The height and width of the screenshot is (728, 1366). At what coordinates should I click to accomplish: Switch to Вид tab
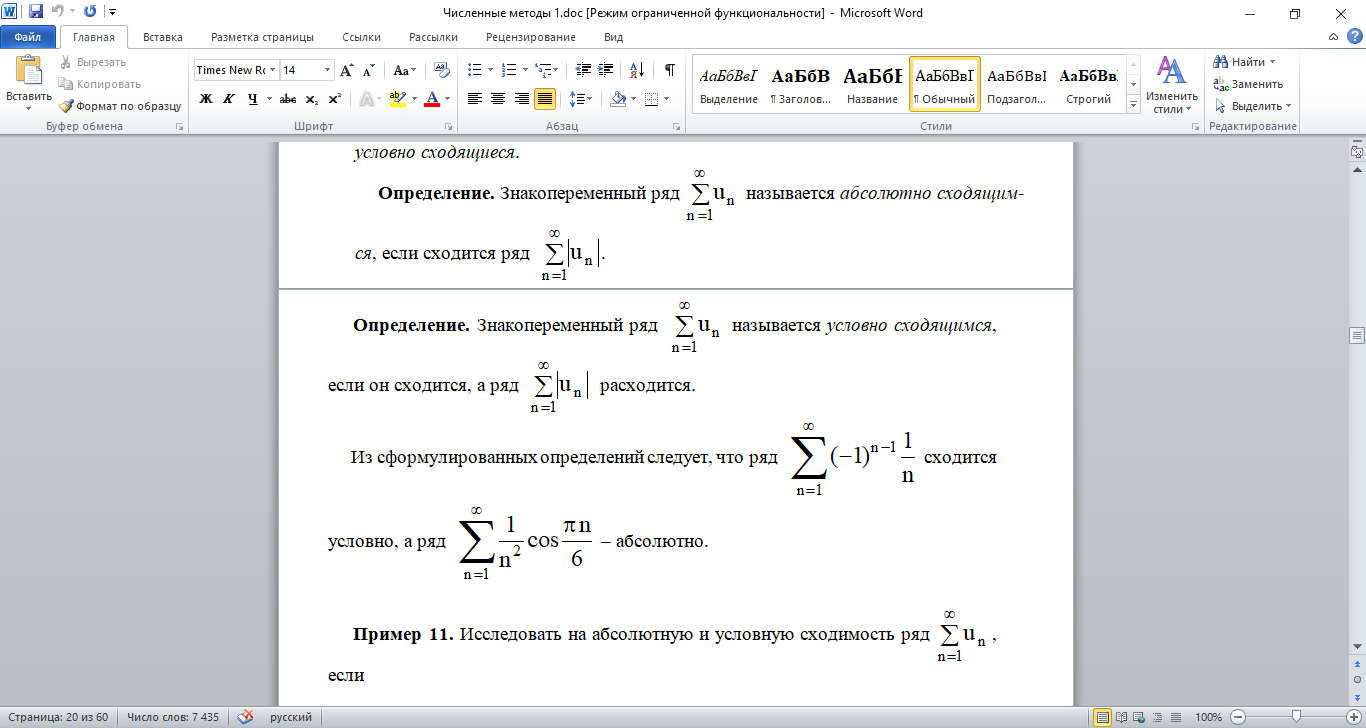pos(614,37)
